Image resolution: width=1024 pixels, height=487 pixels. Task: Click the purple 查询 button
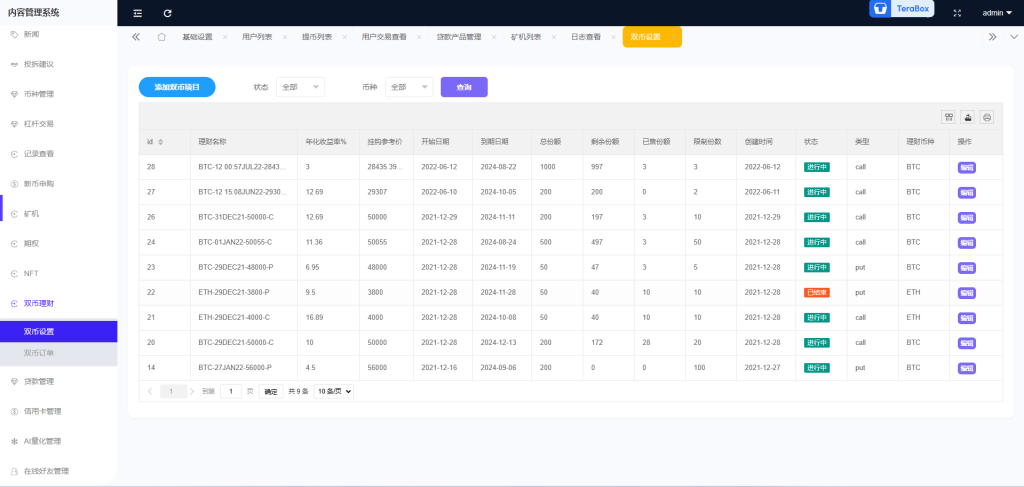tap(464, 87)
